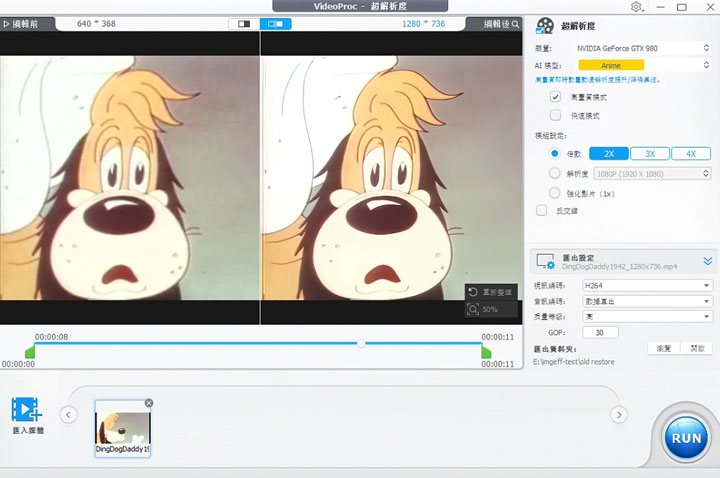
Task: Open the quality level dropdown
Action: (647, 316)
